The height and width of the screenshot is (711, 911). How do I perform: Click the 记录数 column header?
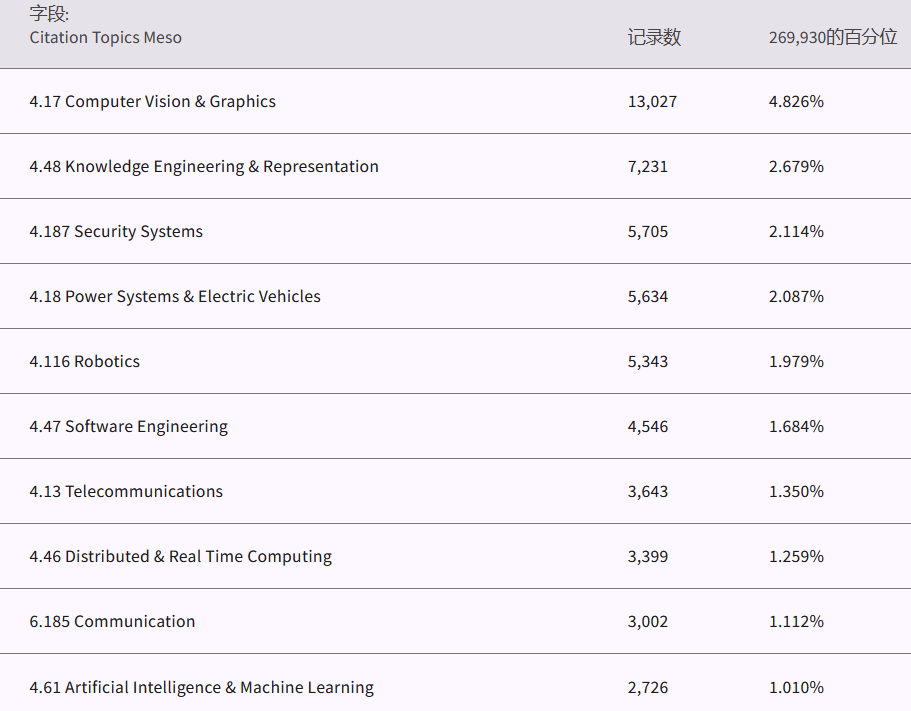click(x=654, y=37)
